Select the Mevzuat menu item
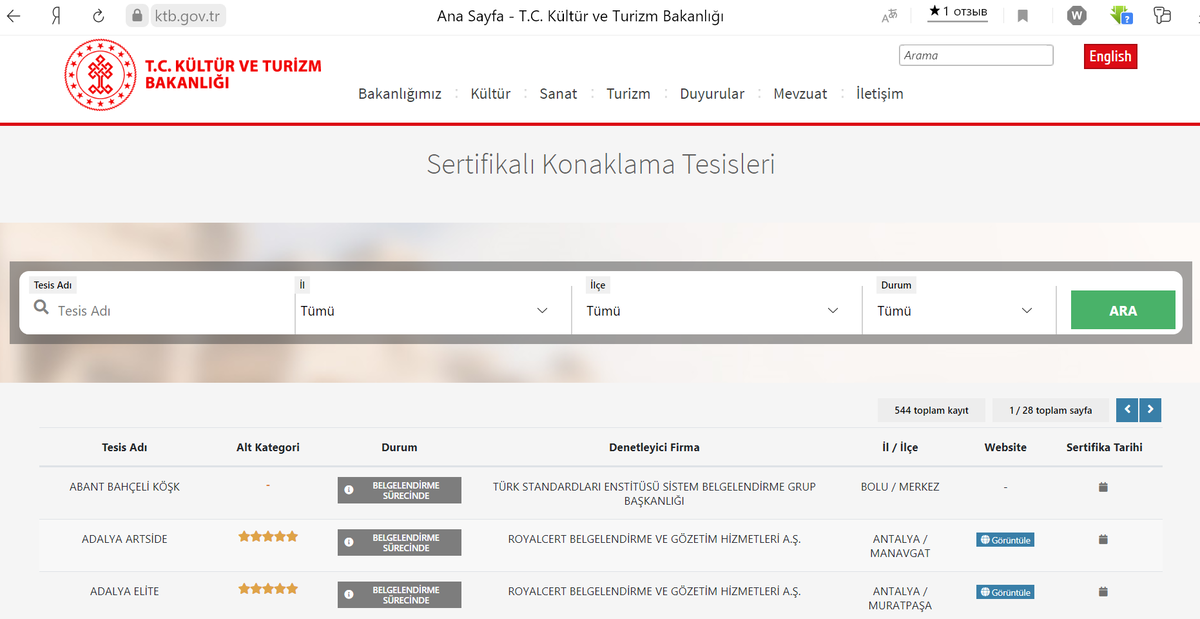 tap(800, 93)
